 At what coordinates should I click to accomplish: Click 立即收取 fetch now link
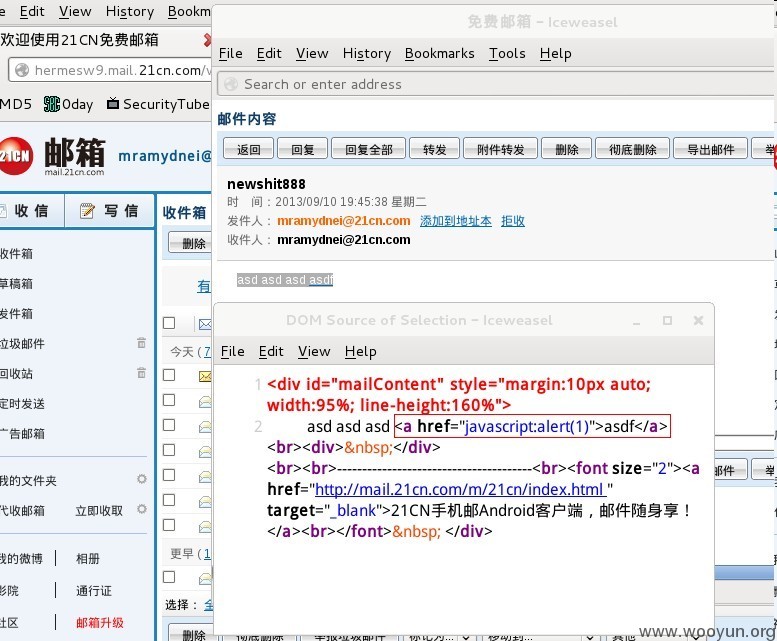99,511
